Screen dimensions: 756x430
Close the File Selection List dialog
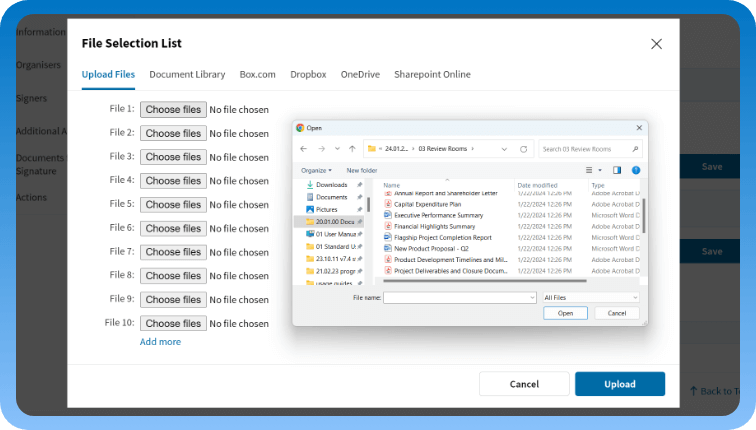point(656,44)
